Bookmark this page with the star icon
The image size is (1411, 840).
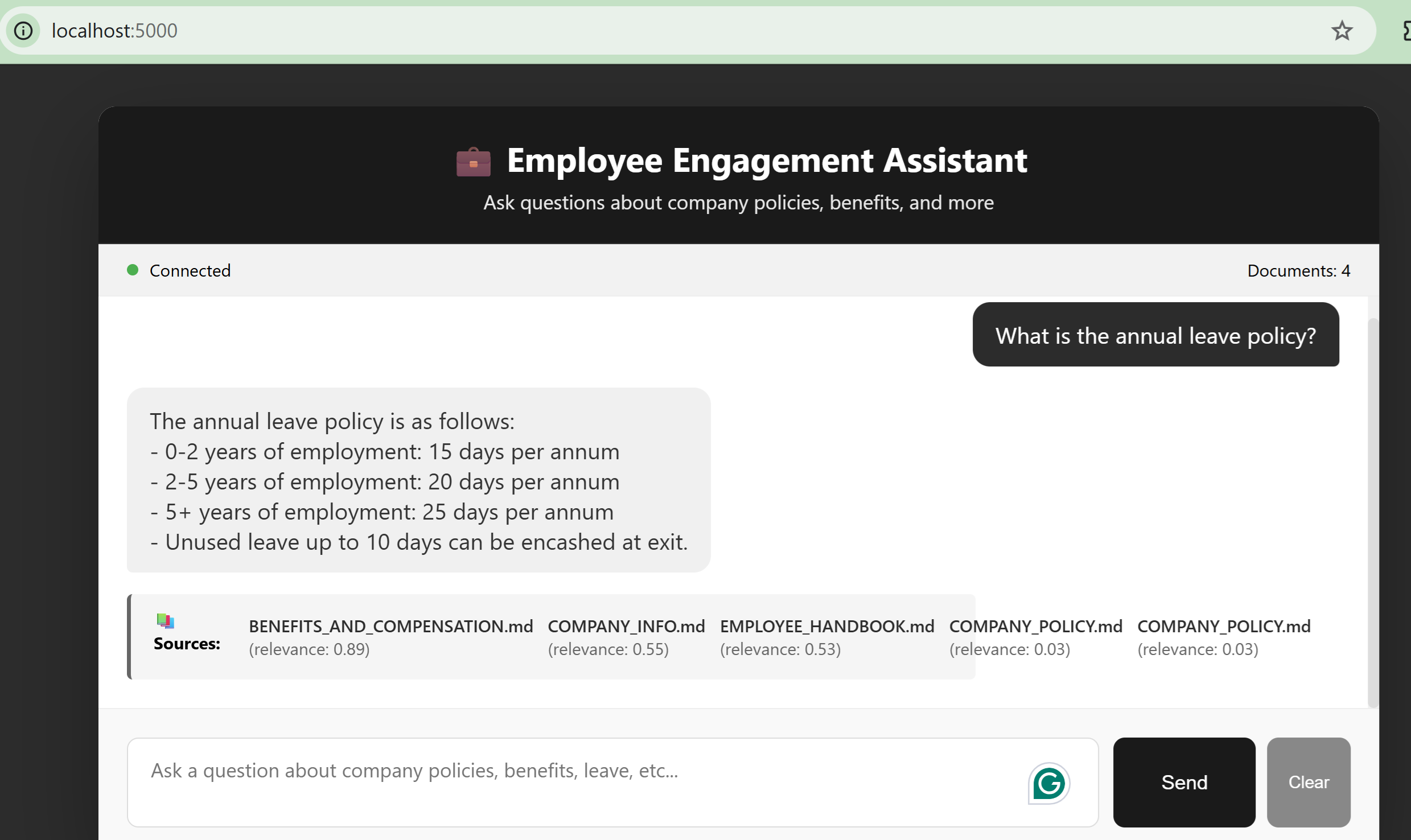click(x=1342, y=31)
